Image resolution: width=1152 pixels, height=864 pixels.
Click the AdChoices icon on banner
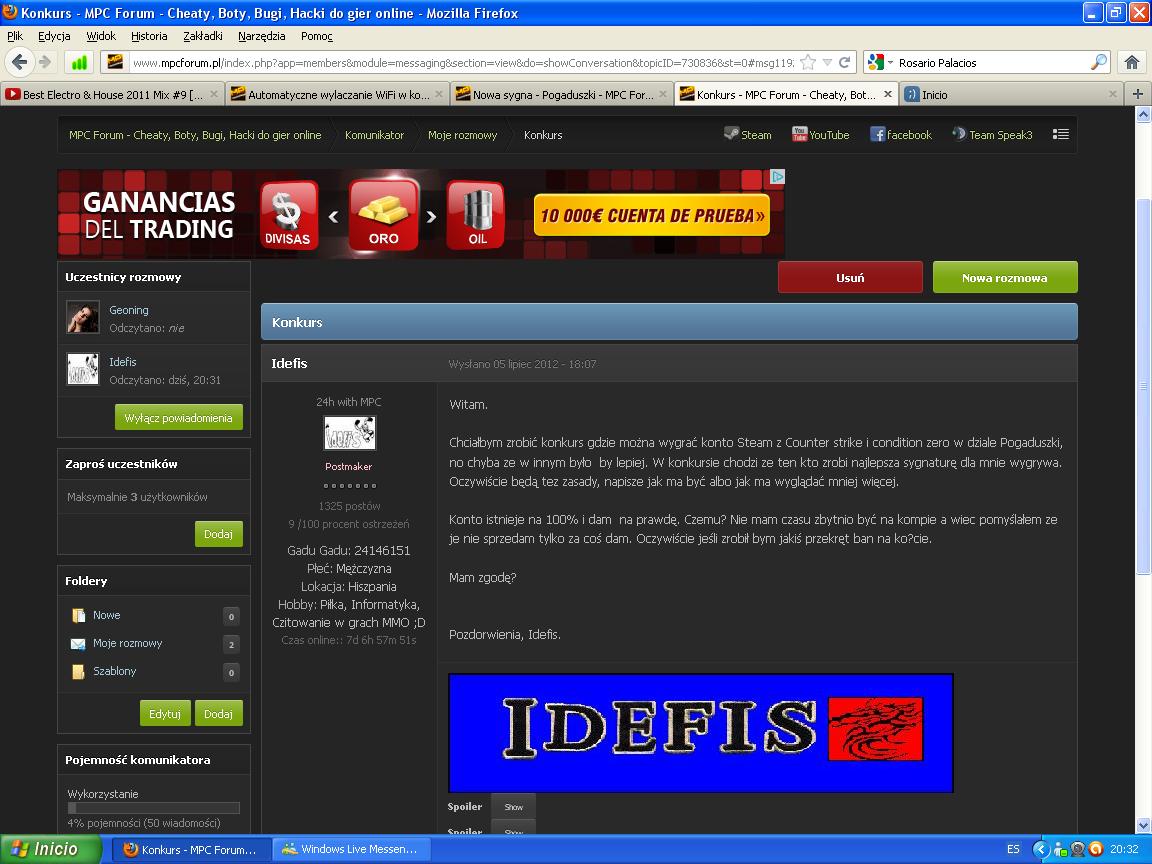(777, 176)
